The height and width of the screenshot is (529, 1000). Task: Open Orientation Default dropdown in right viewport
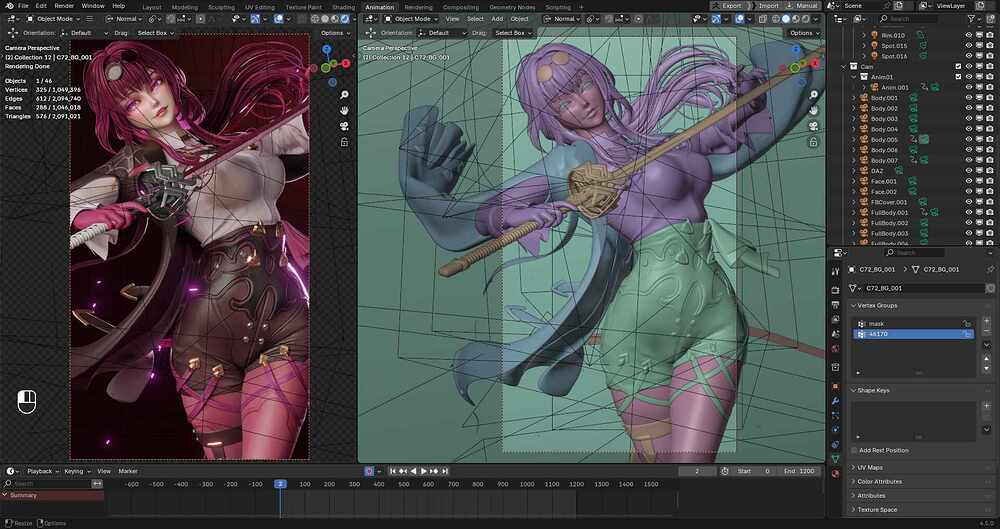coord(443,33)
